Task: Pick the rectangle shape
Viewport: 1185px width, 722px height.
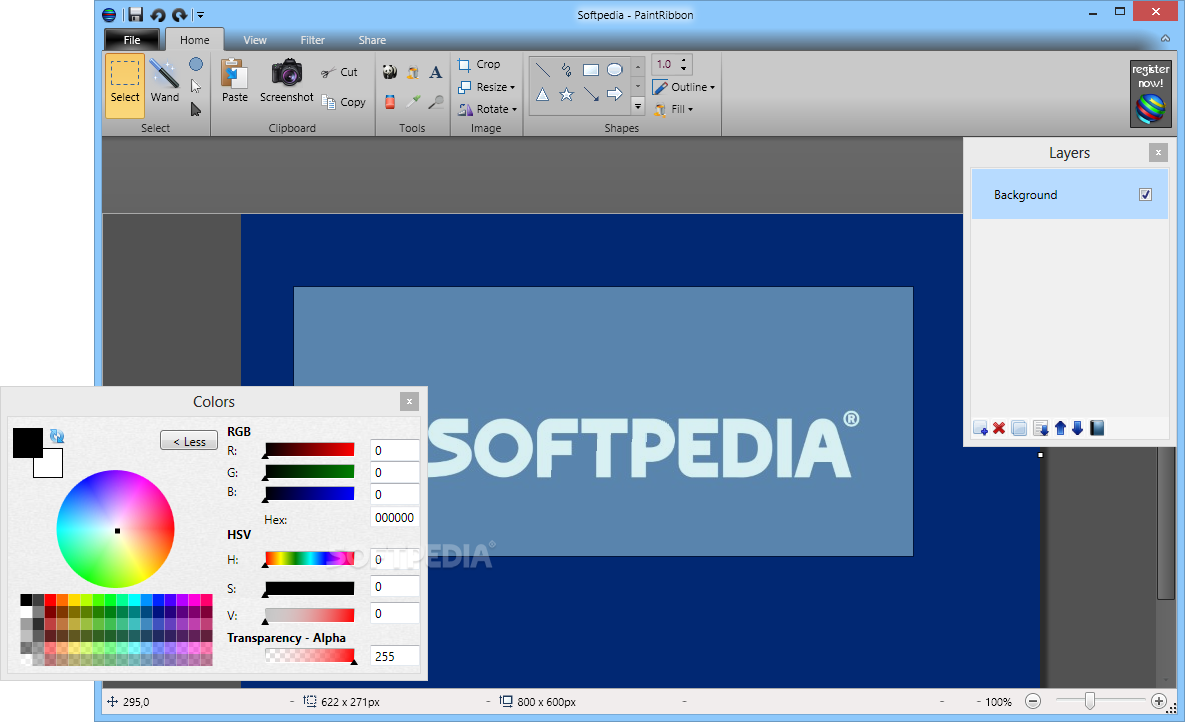Action: point(591,70)
